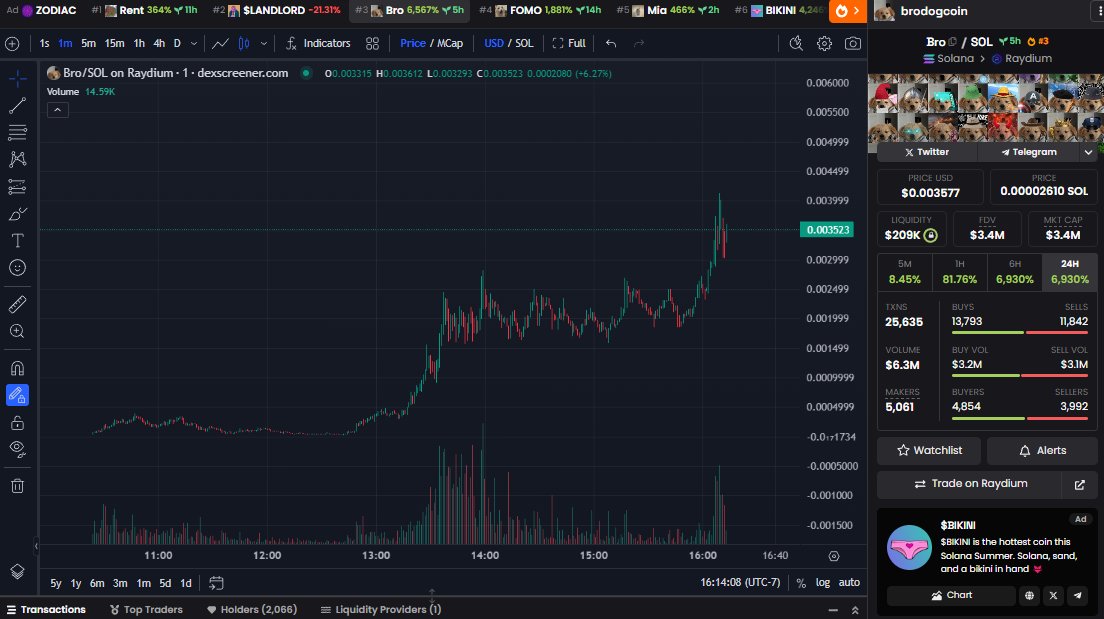Select the forecasting and measurement tool
Image resolution: width=1104 pixels, height=619 pixels.
[18, 187]
